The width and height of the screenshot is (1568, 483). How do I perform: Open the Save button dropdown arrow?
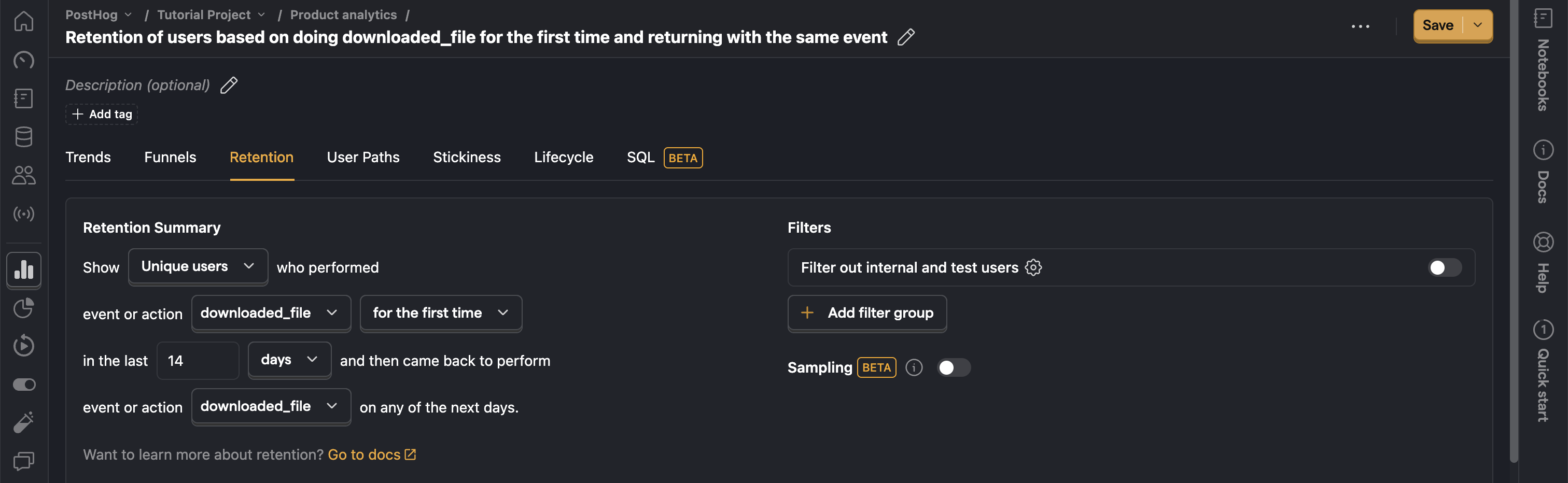pos(1477,25)
